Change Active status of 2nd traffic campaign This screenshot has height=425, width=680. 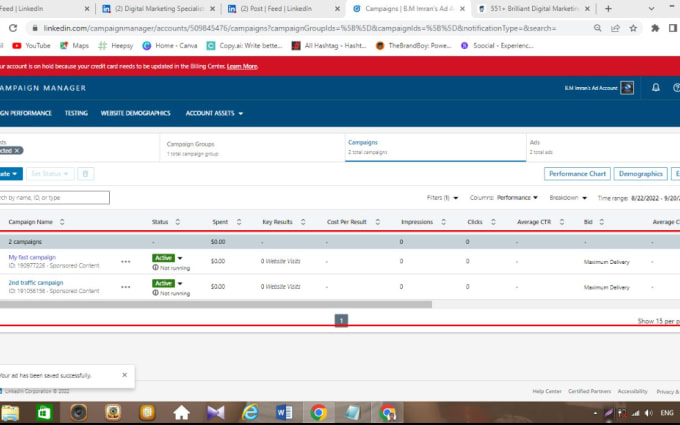[167, 283]
